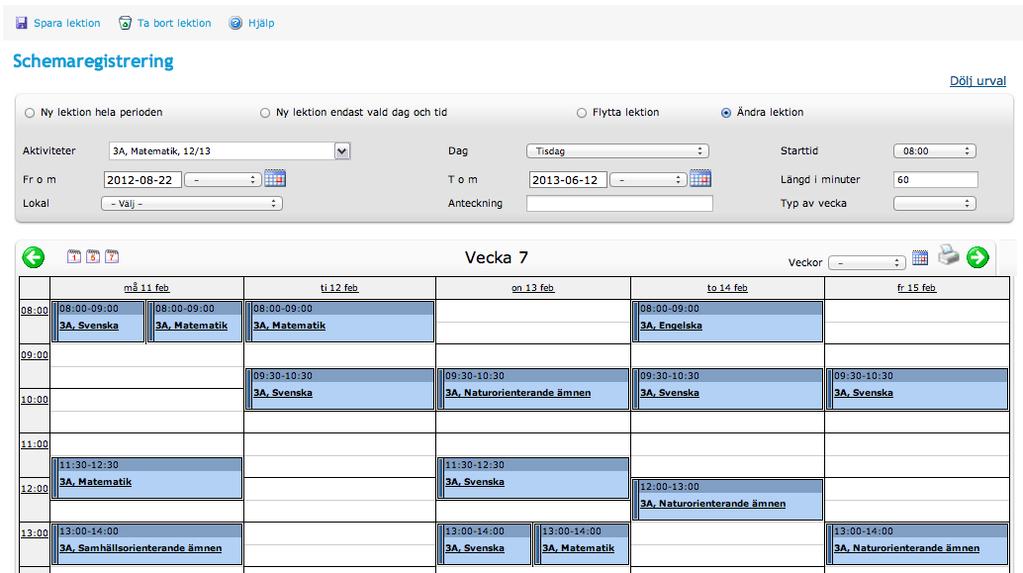
Task: Click the 08:00 time row label
Action: tap(35, 311)
